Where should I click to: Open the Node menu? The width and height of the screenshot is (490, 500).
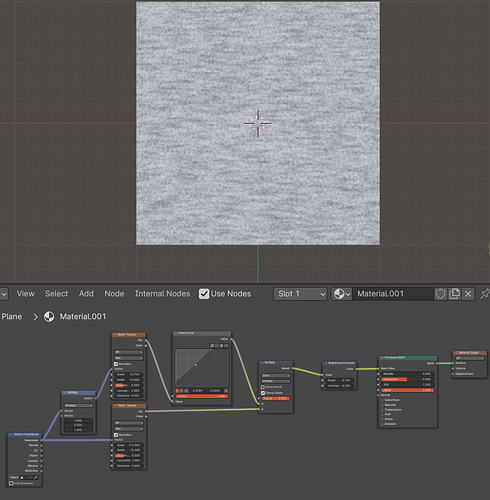click(x=114, y=294)
